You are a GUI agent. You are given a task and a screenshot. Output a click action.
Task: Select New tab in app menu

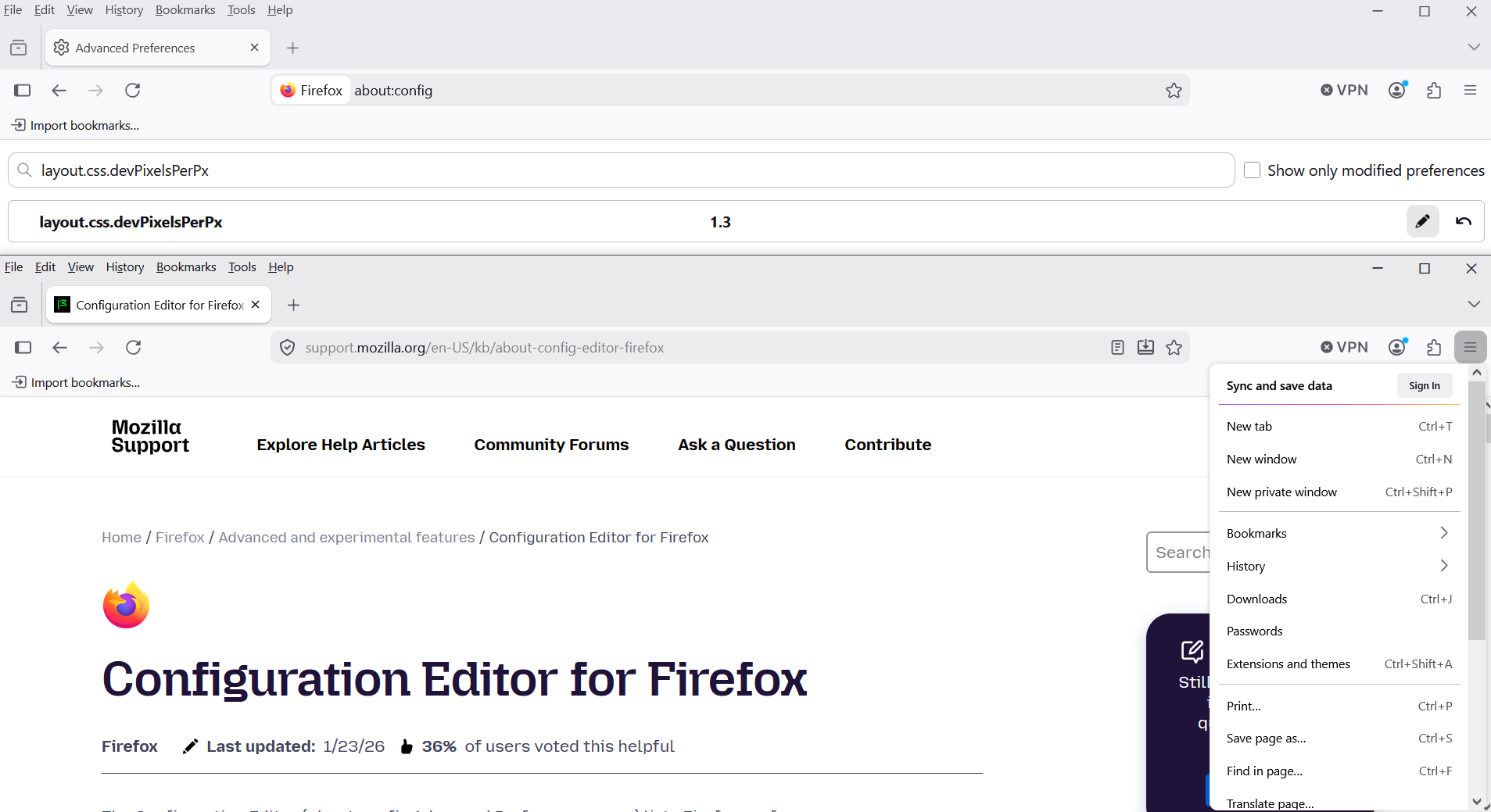(x=1339, y=427)
